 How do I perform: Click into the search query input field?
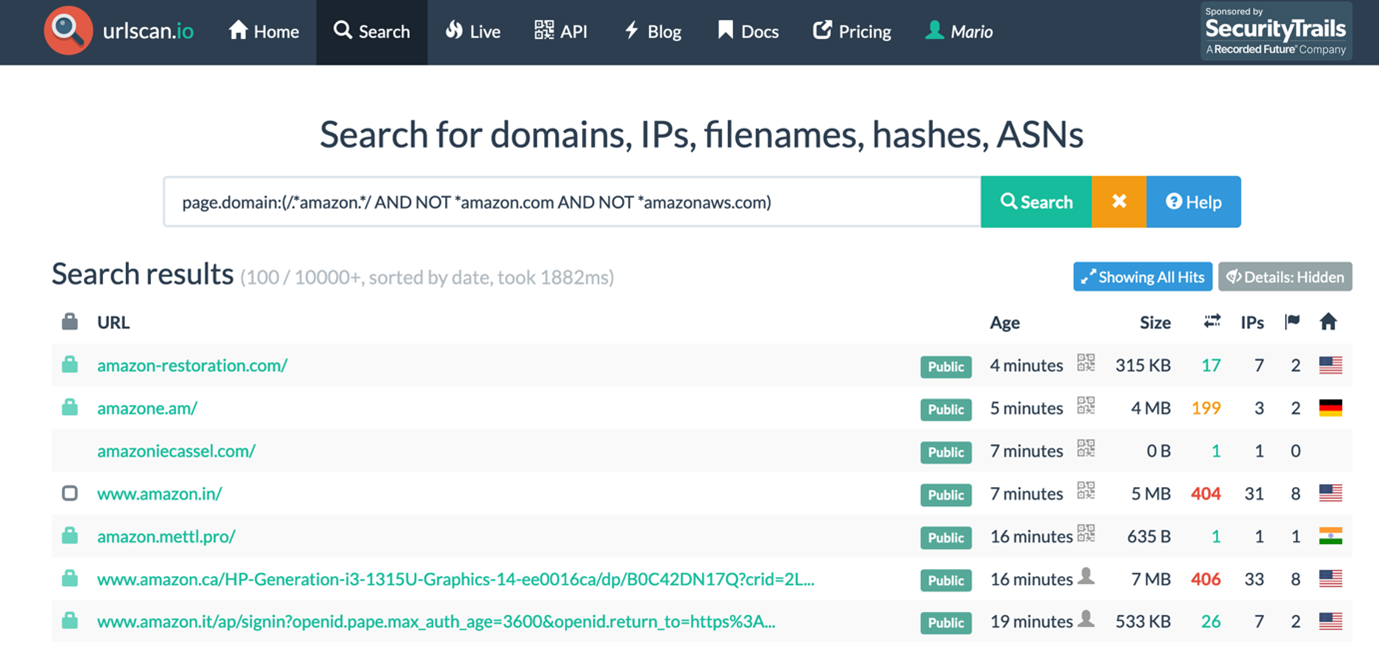click(572, 202)
